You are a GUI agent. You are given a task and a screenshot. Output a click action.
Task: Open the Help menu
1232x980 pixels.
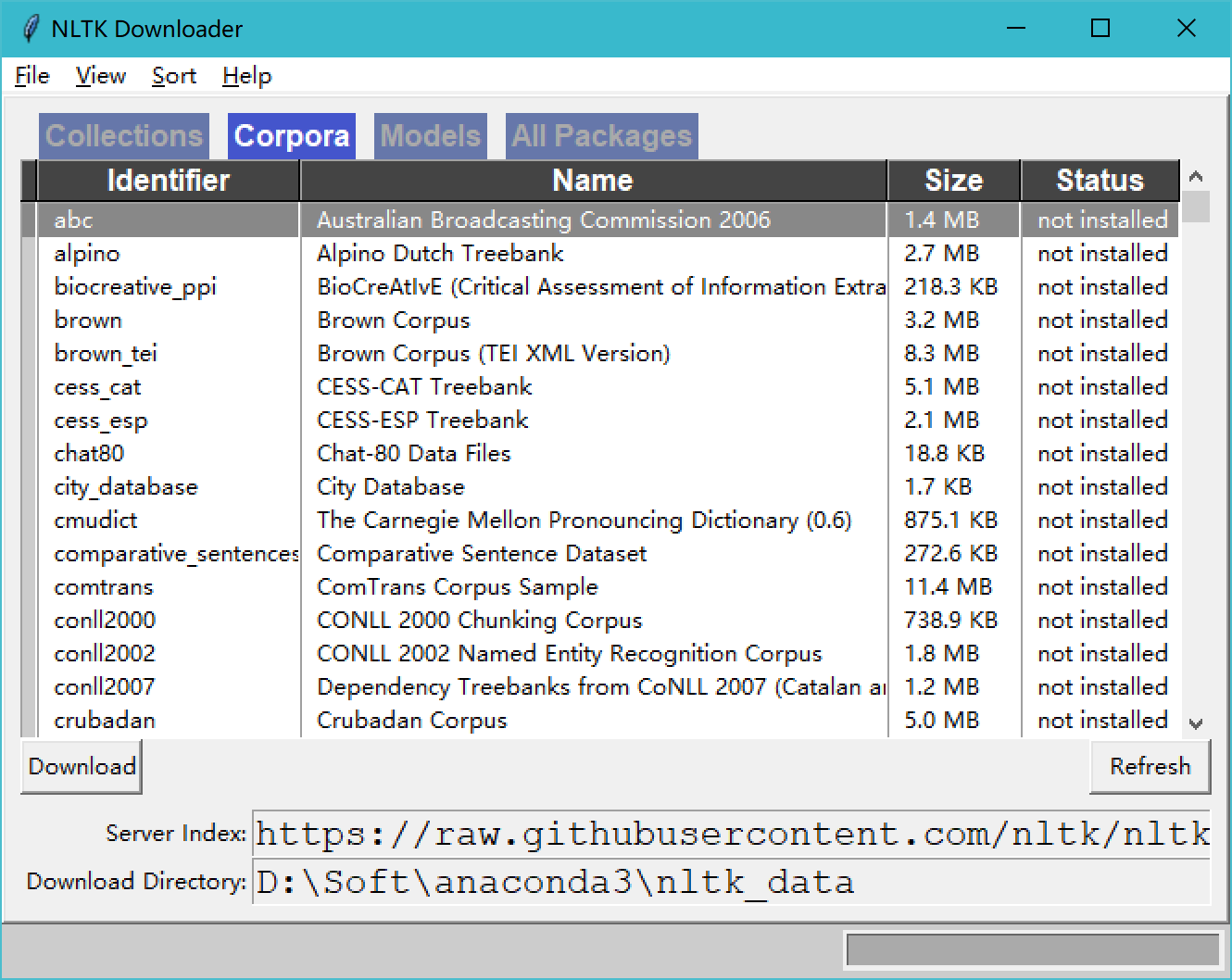click(245, 76)
